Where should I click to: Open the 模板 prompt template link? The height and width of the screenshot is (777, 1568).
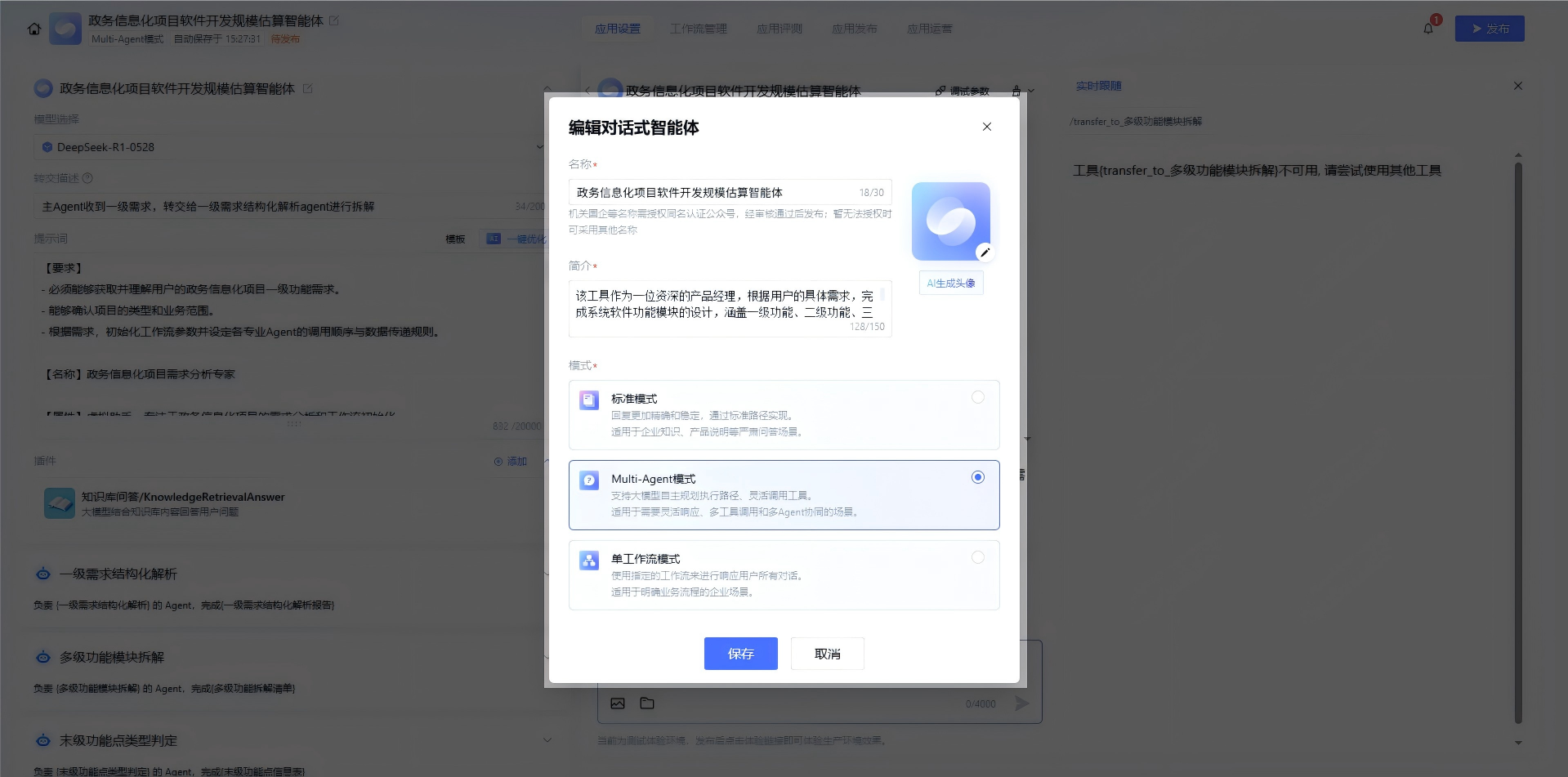pyautogui.click(x=455, y=239)
